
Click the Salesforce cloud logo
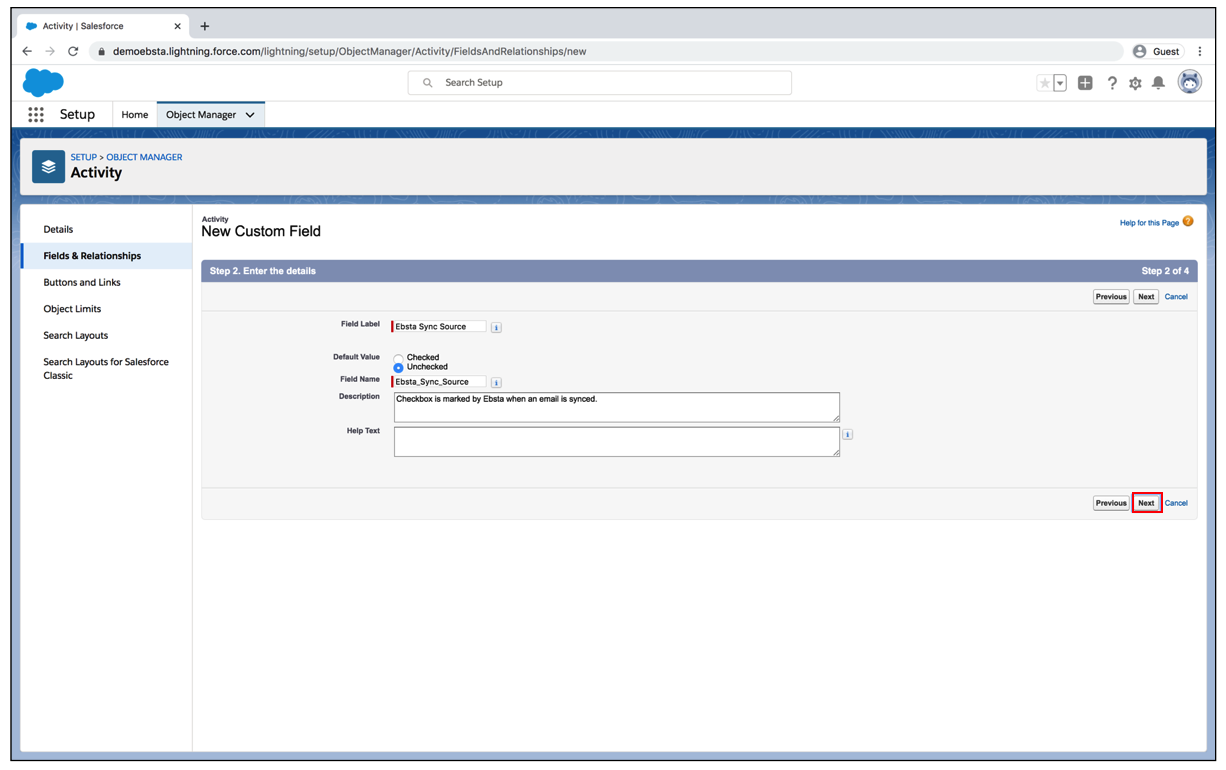[43, 83]
